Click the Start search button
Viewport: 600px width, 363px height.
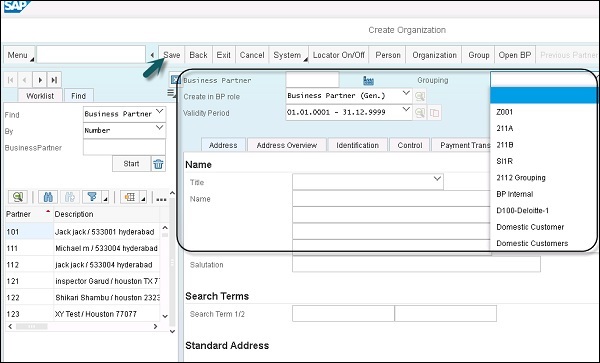coord(131,164)
